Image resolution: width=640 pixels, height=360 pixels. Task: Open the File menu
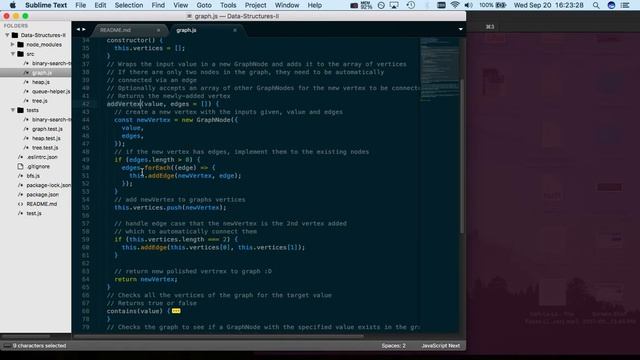click(80, 5)
